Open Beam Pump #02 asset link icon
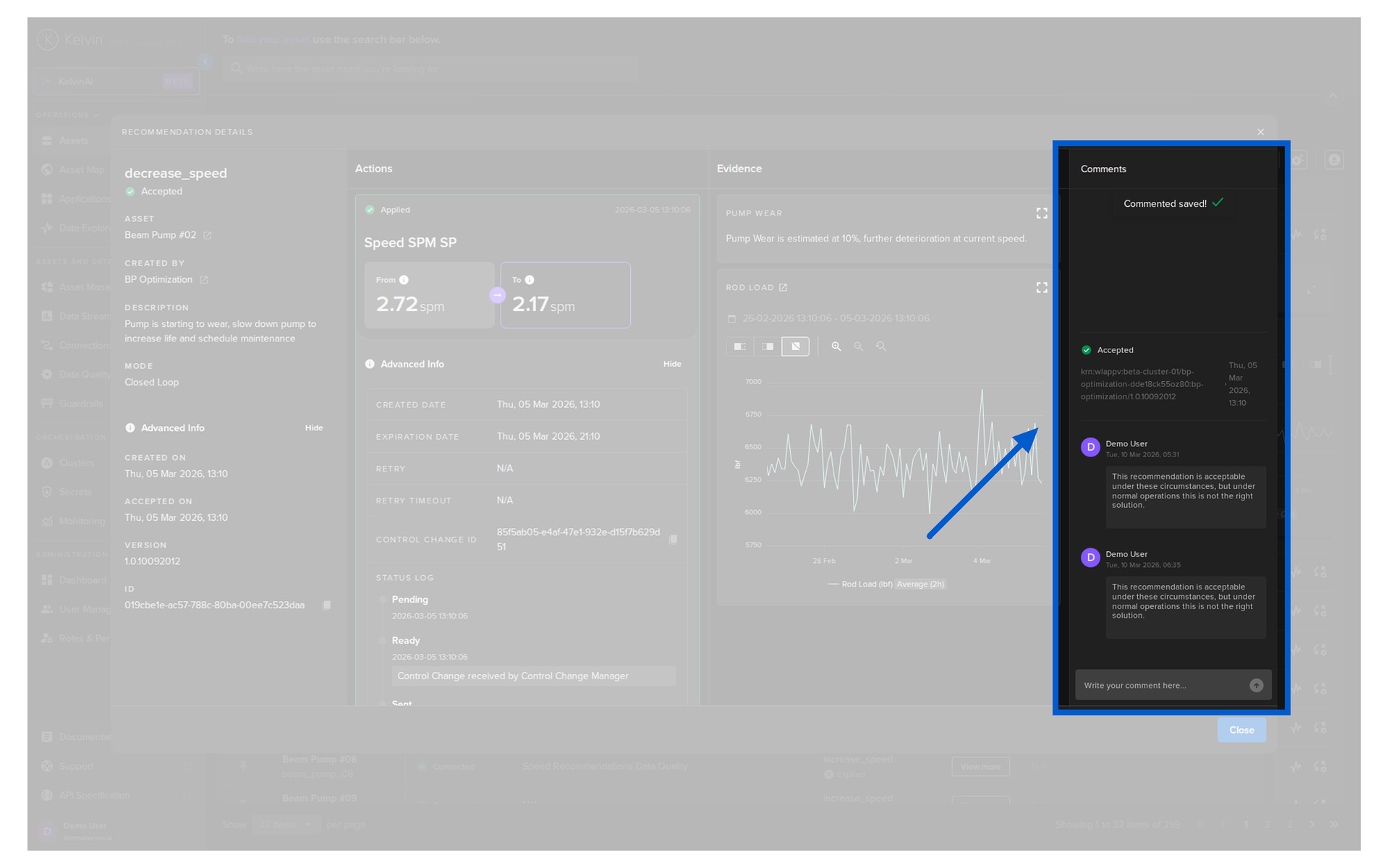Screen dimensions: 1389x868 pyautogui.click(x=208, y=236)
